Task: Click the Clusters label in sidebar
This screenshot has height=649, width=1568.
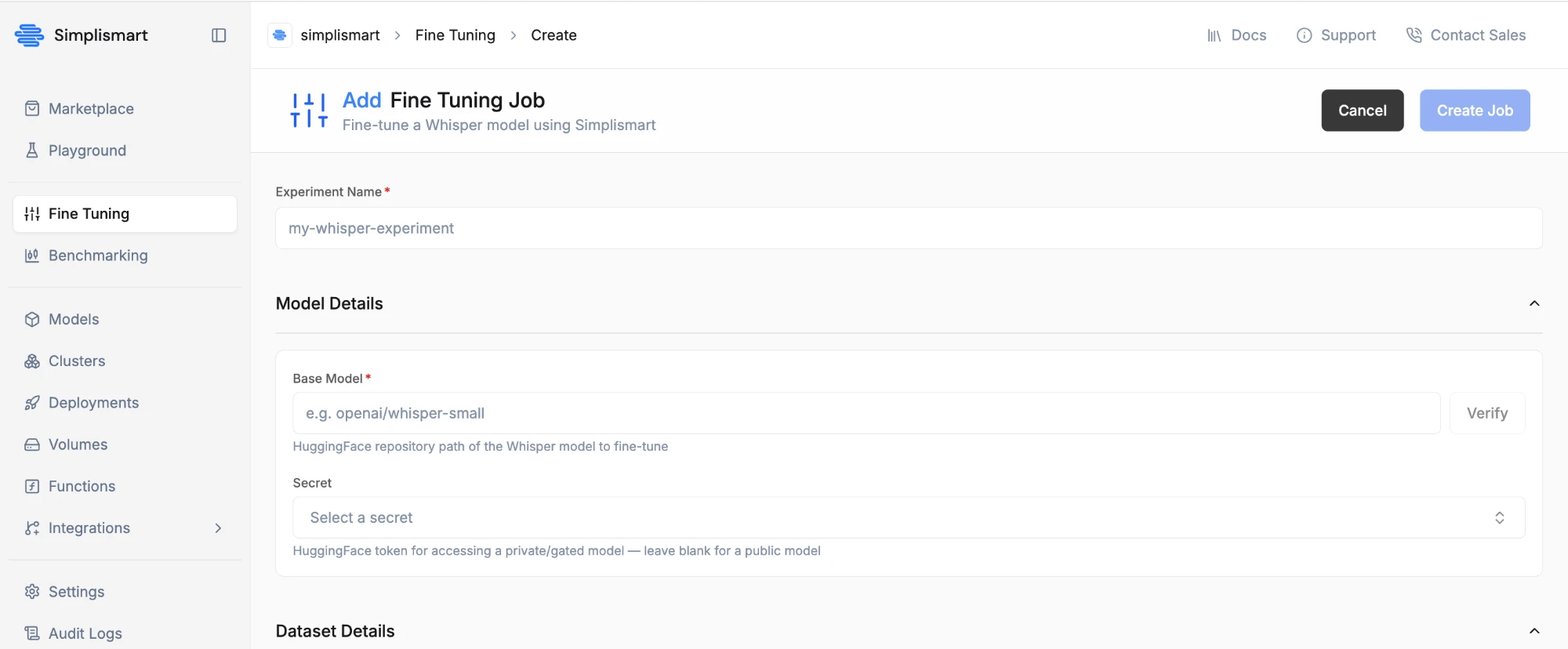Action: (x=77, y=361)
